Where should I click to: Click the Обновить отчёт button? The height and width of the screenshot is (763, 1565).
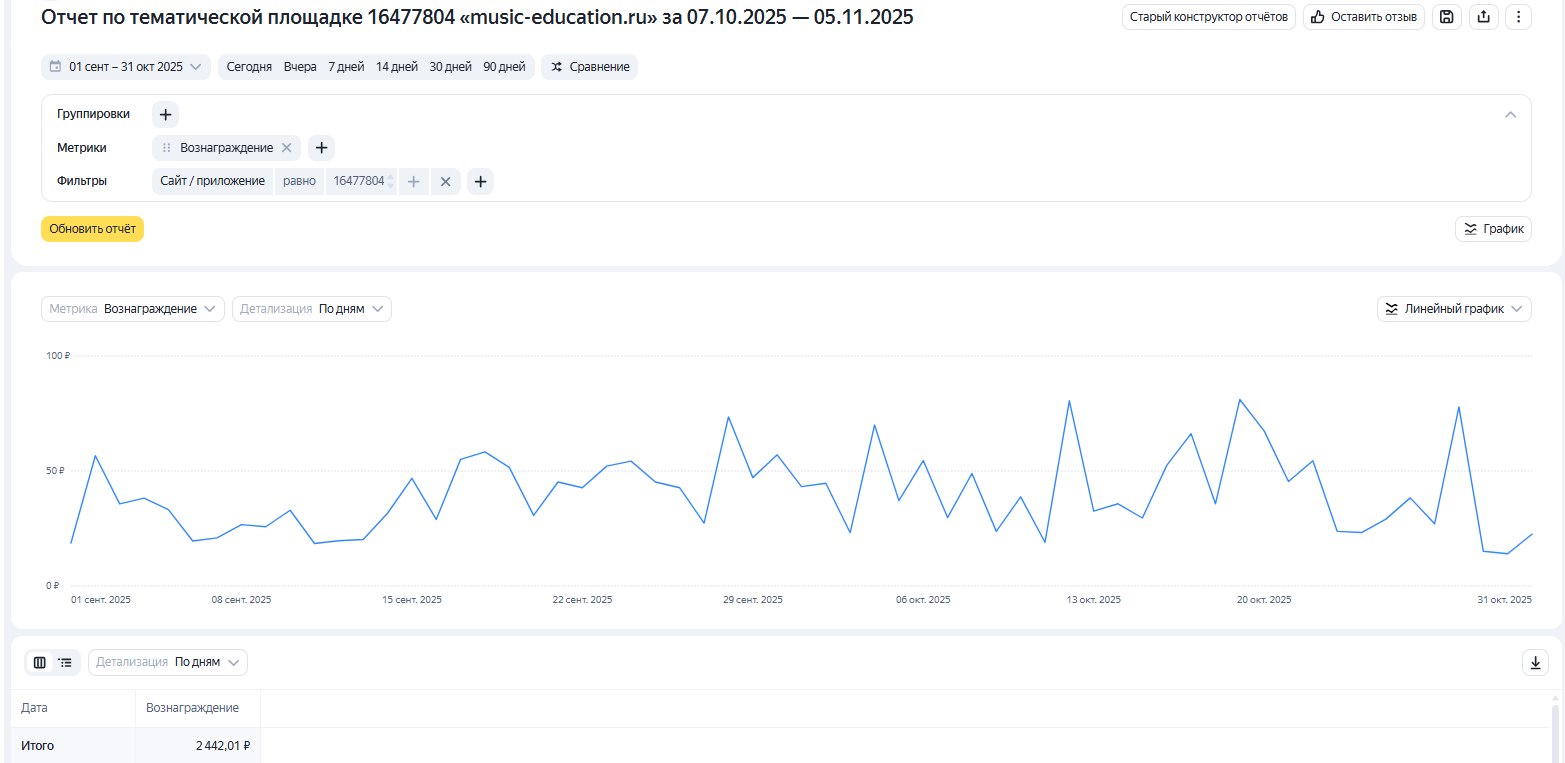point(92,229)
